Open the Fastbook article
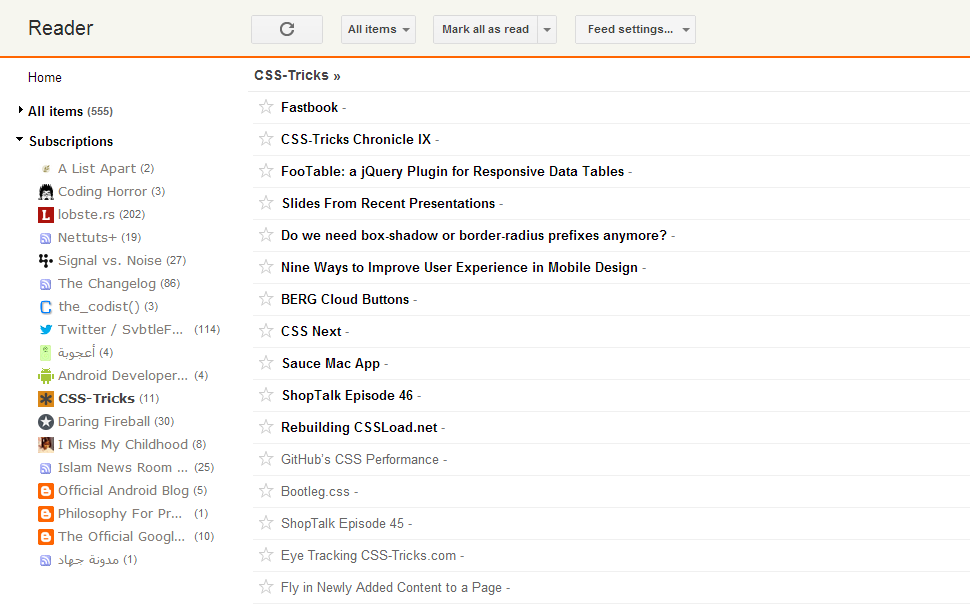The height and width of the screenshot is (604, 970). pyautogui.click(x=309, y=107)
